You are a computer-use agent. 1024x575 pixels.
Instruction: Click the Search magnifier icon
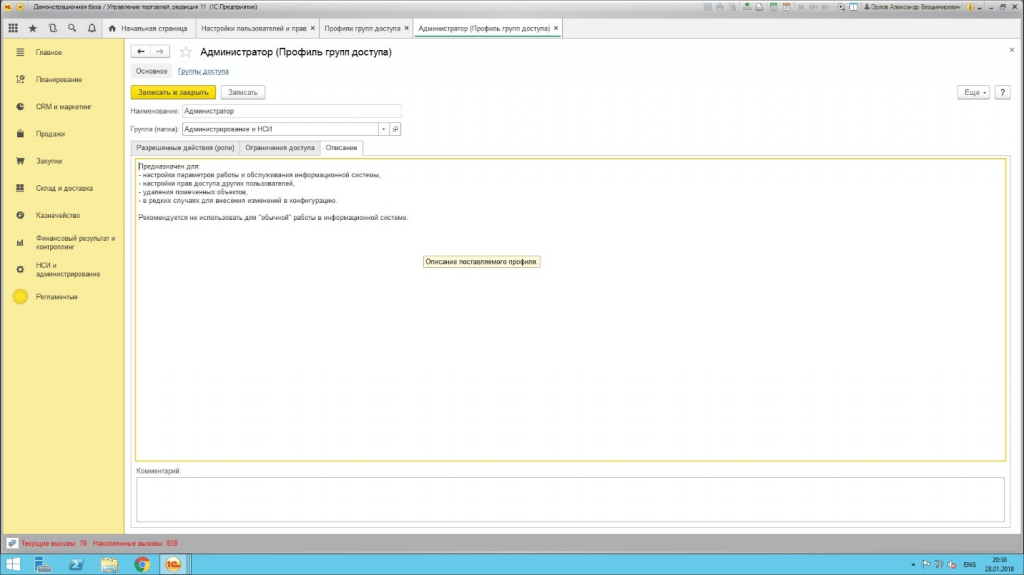pos(72,28)
